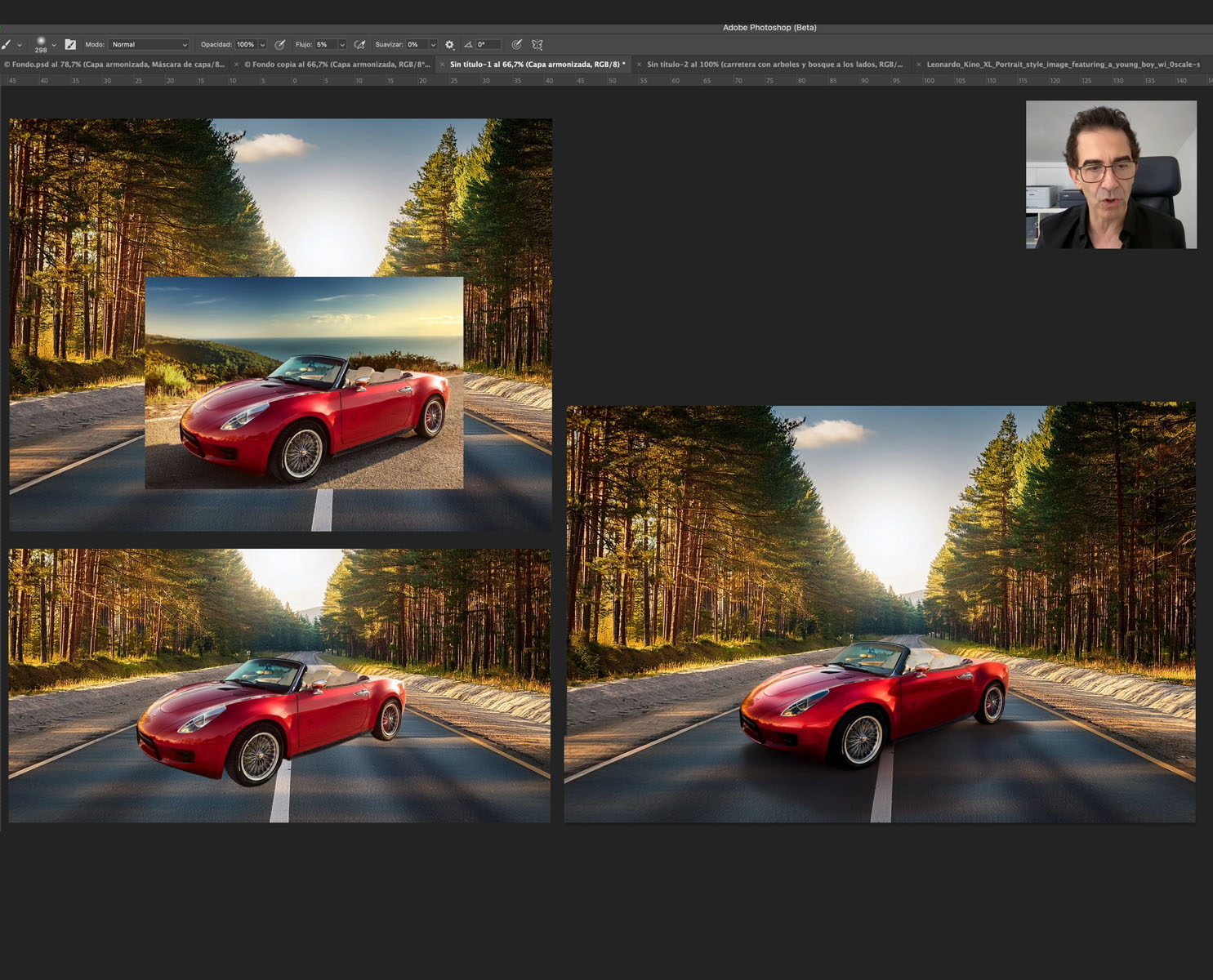Open smoothing options gear icon
1213x980 pixels.
click(449, 45)
